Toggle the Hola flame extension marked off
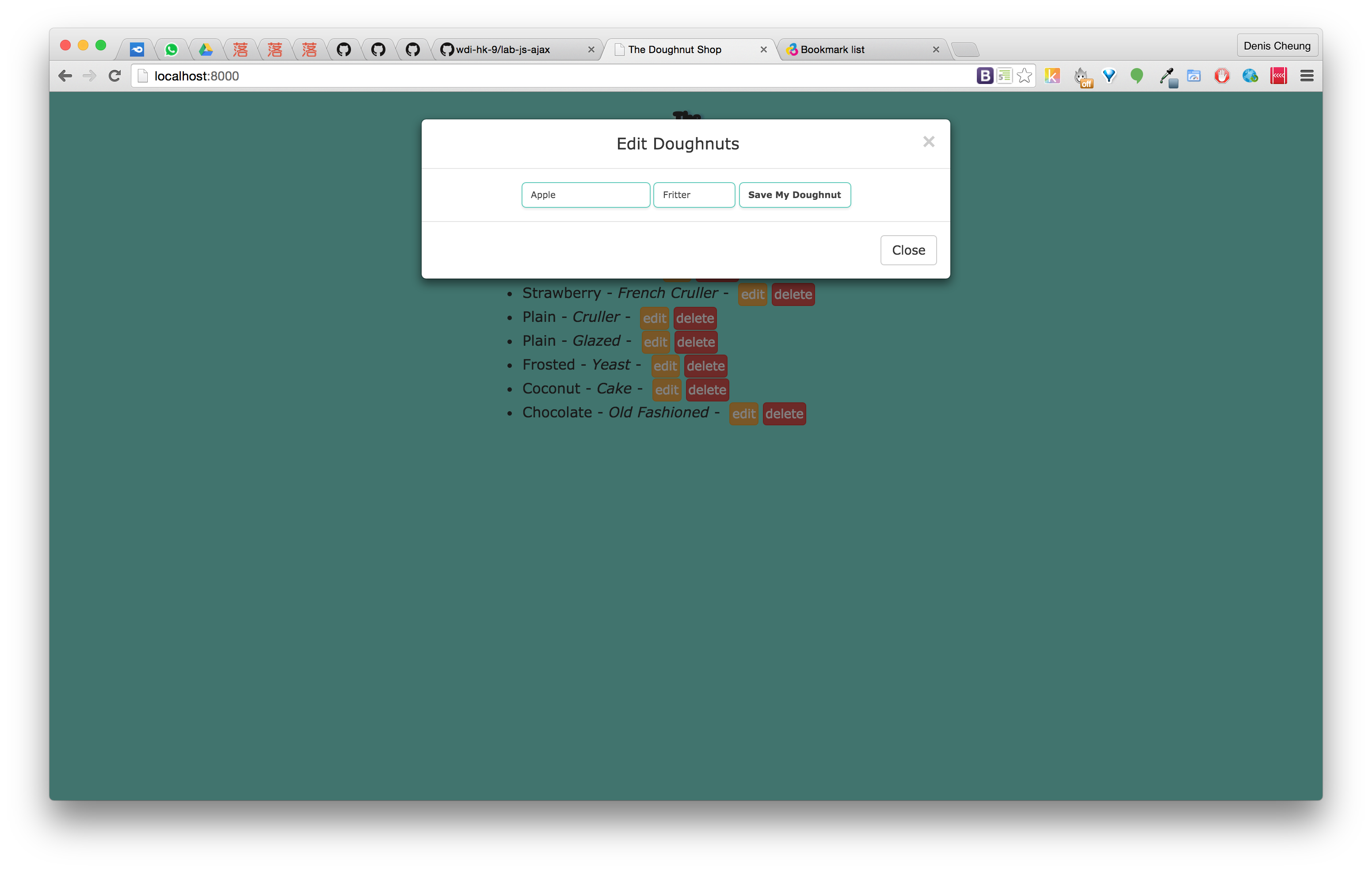The image size is (1372, 871). coord(1082,76)
